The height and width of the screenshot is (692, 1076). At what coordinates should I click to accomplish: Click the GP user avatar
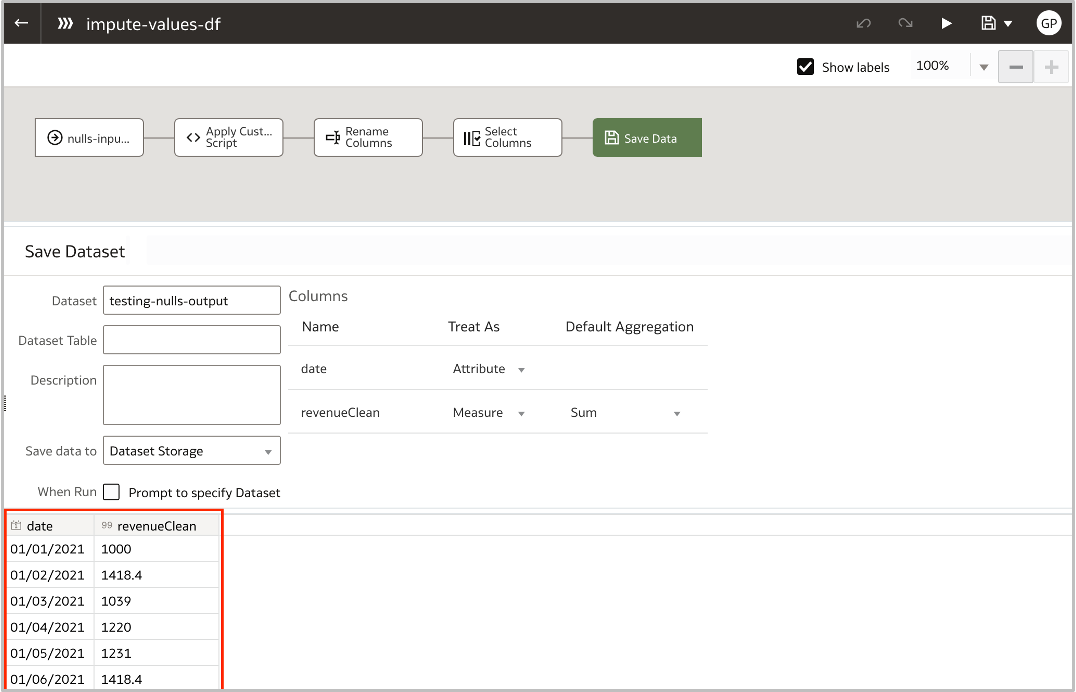click(1048, 22)
